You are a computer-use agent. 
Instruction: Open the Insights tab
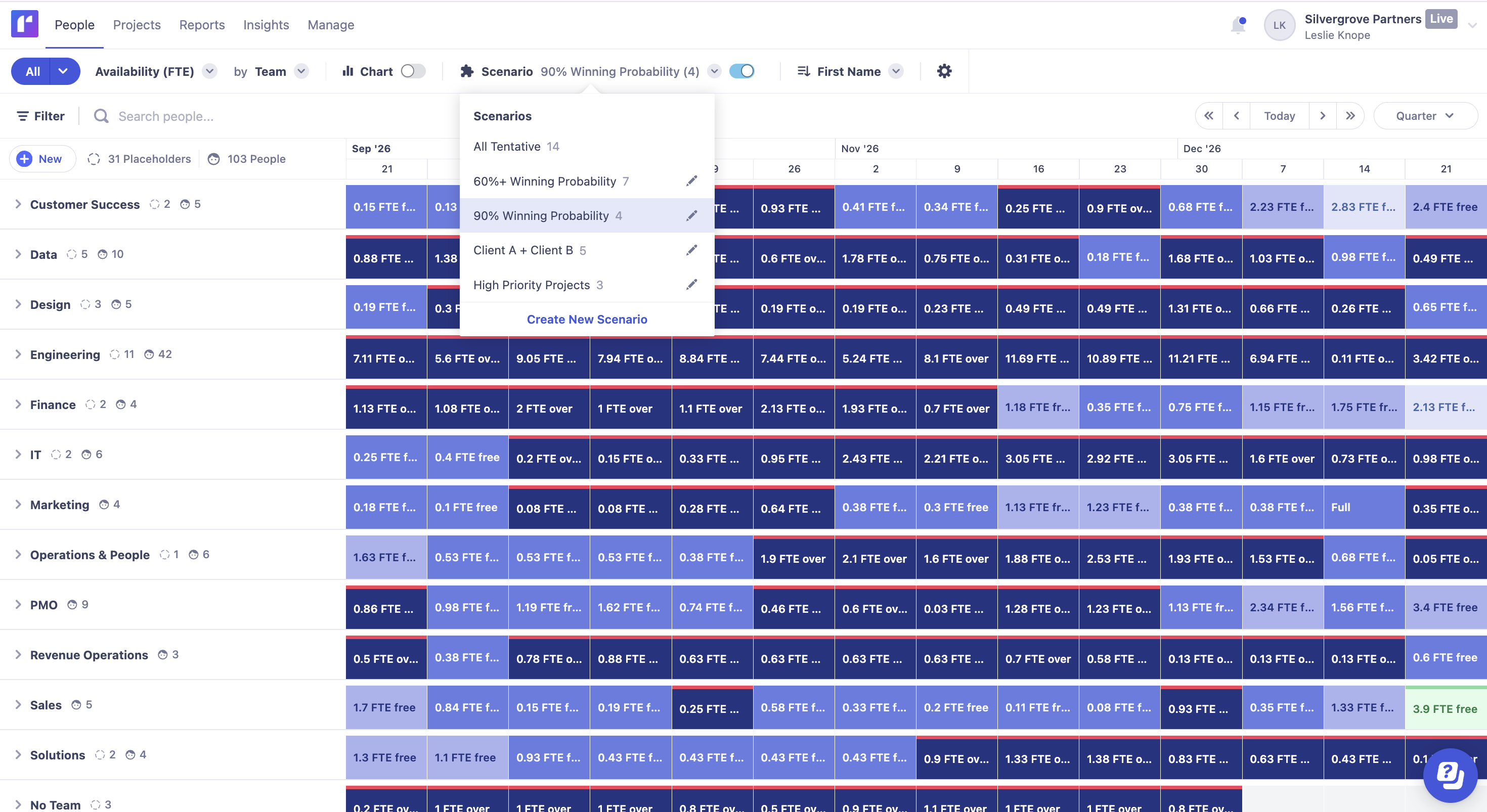266,25
